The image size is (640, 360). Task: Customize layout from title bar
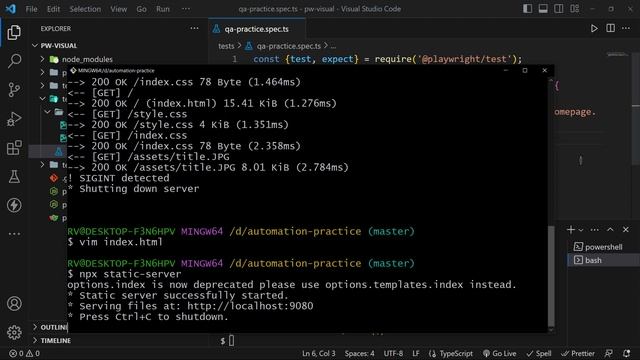575,9
